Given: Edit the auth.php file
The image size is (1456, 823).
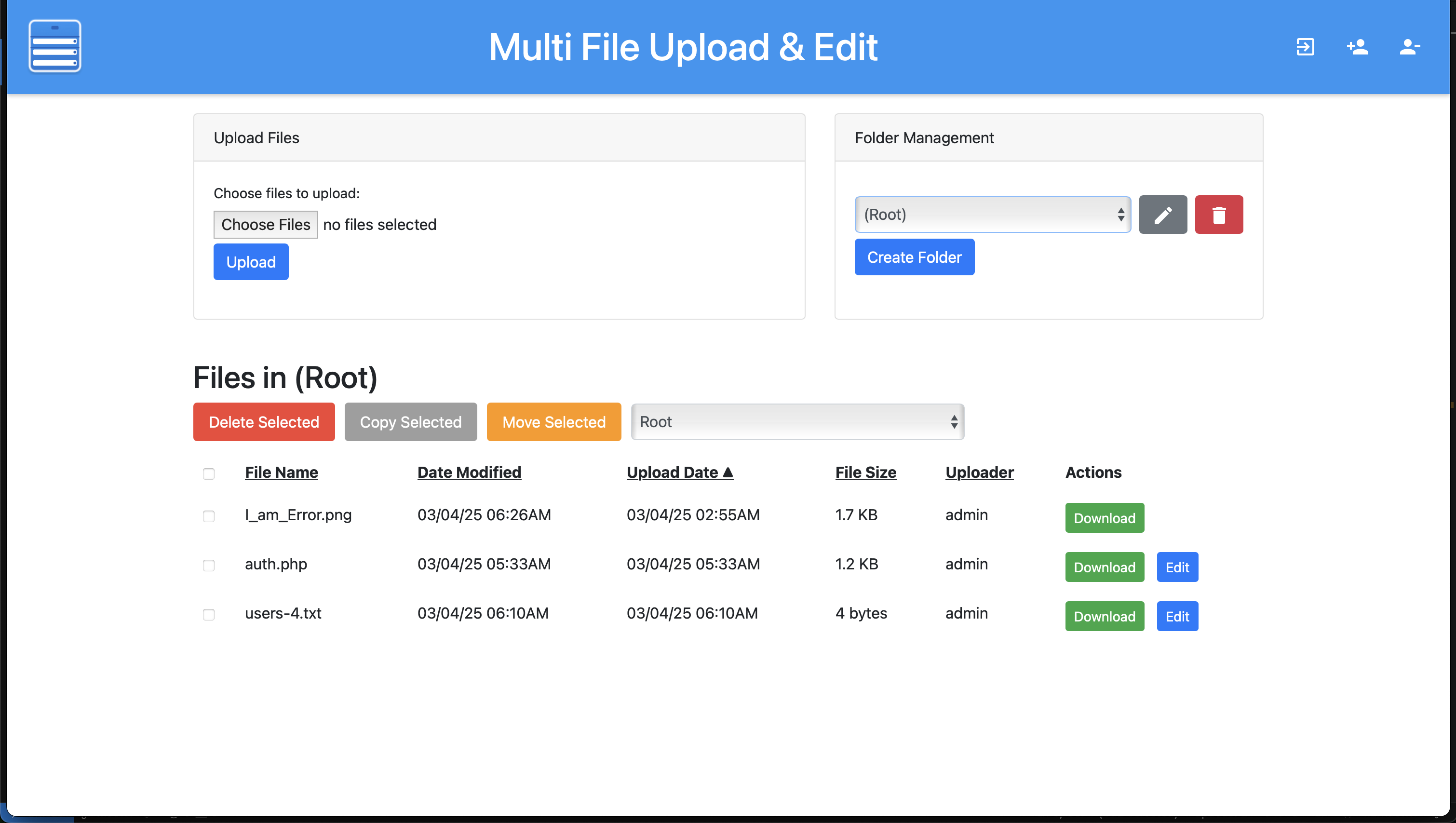Looking at the screenshot, I should [x=1177, y=567].
